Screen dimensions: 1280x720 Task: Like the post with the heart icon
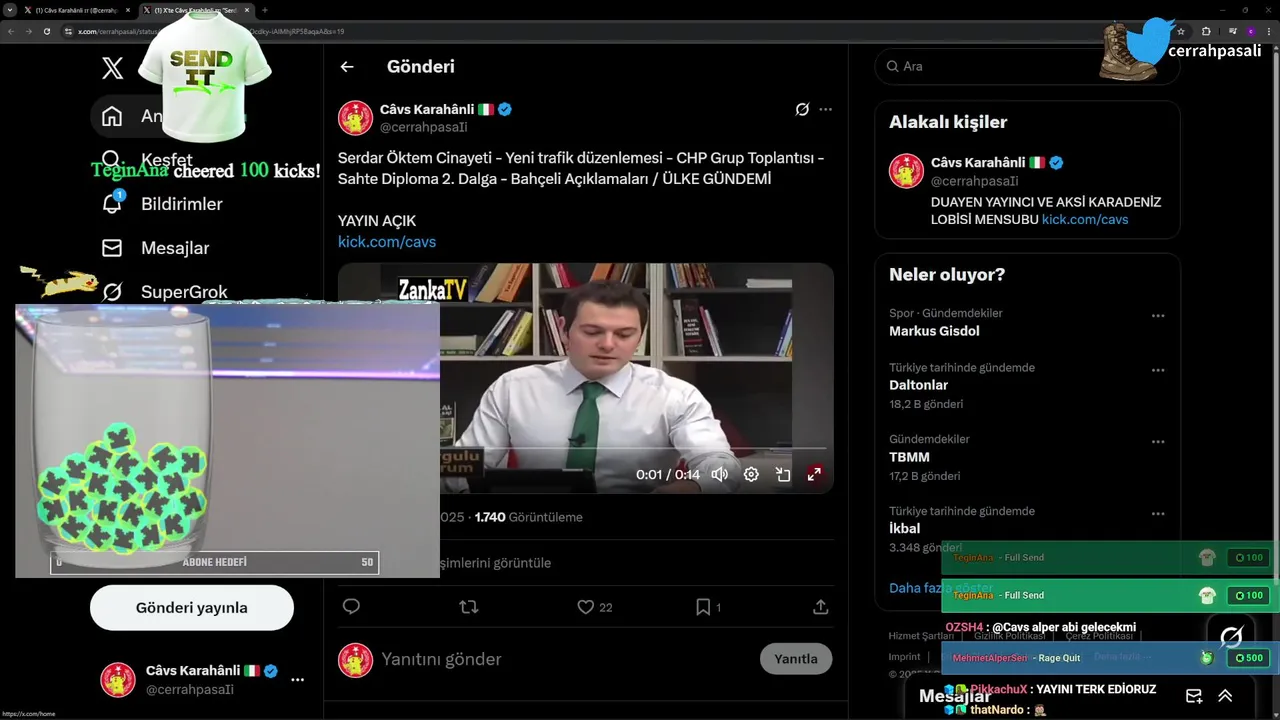point(586,607)
